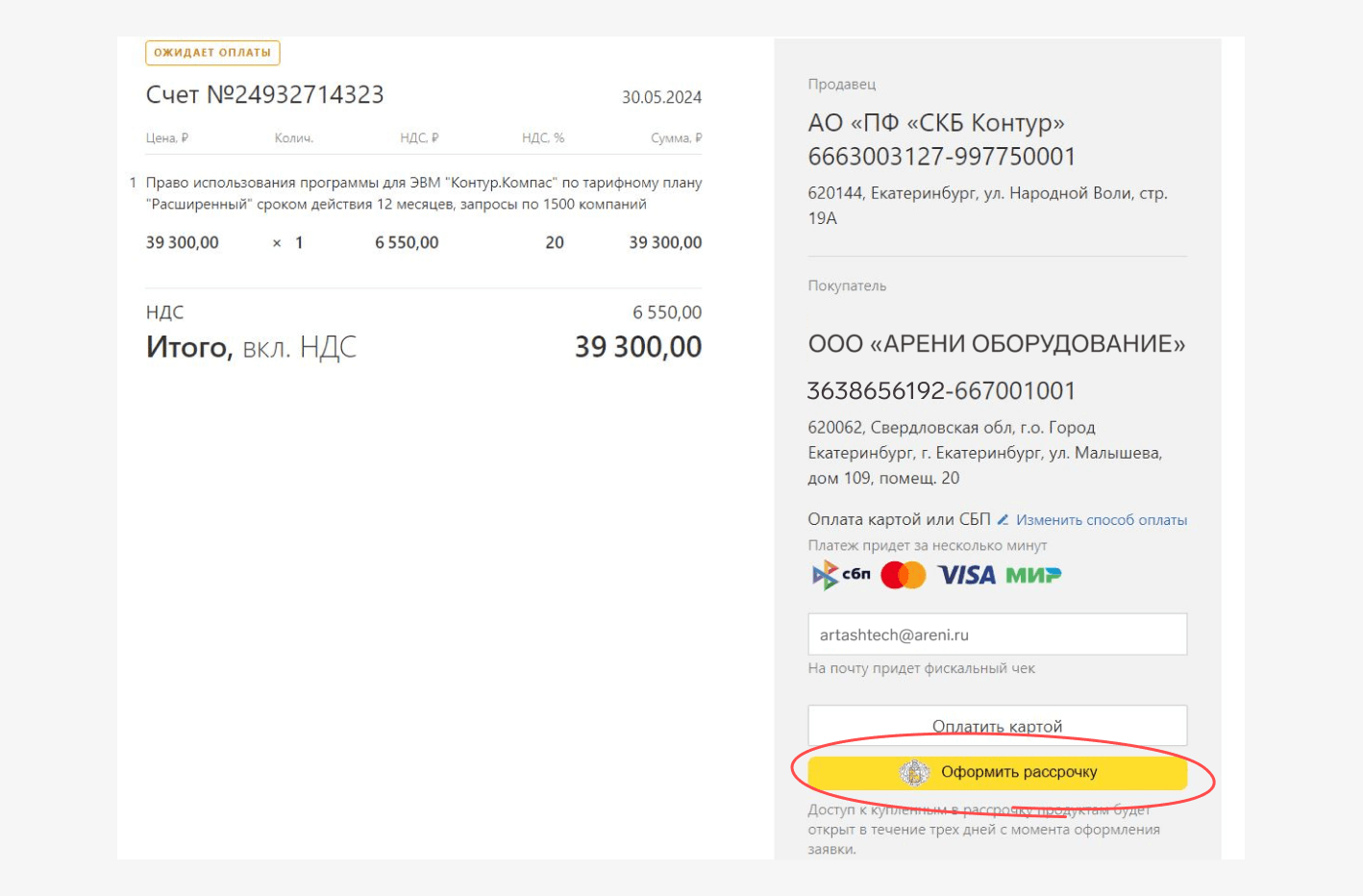1363x896 pixels.
Task: Click the 'Колич.' column header
Action: (294, 138)
